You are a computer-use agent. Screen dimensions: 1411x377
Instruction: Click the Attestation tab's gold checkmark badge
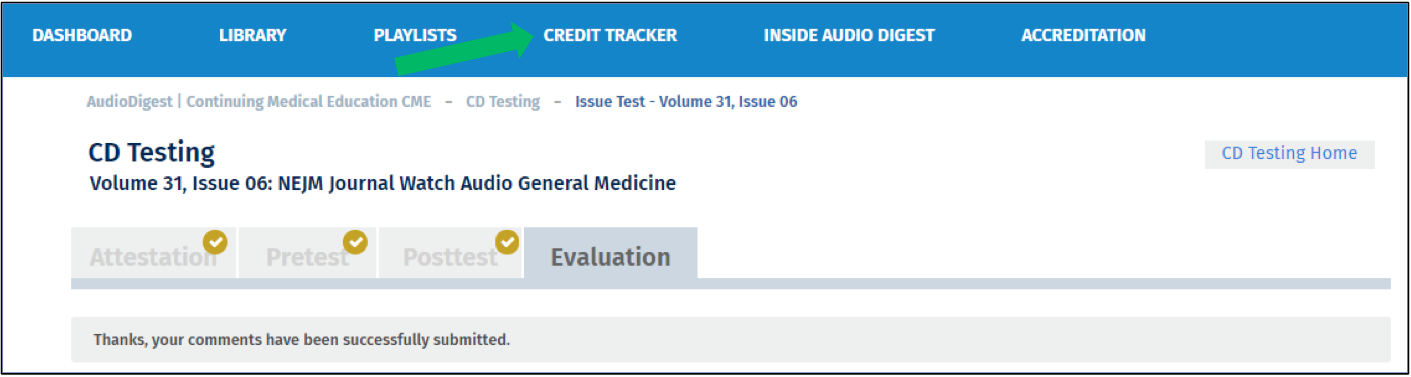[x=215, y=242]
